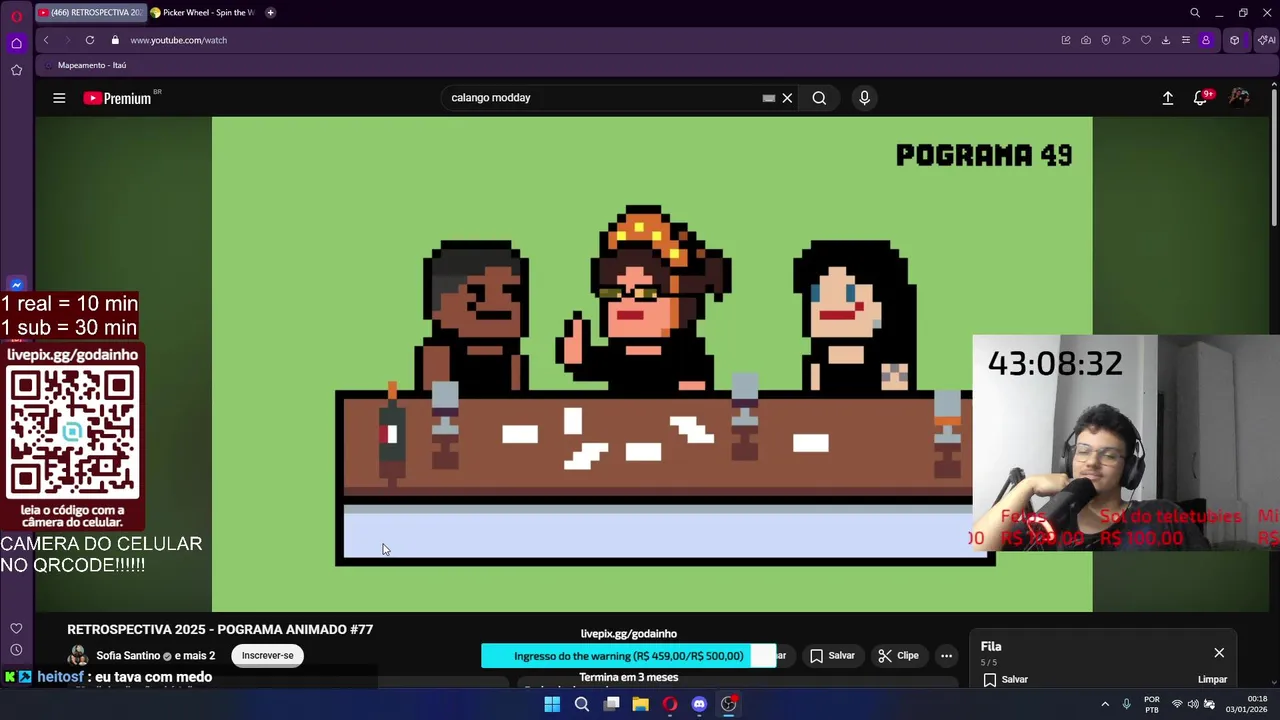The width and height of the screenshot is (1280, 720).
Task: Open the Opera sidebar heart icon
Action: click(16, 628)
